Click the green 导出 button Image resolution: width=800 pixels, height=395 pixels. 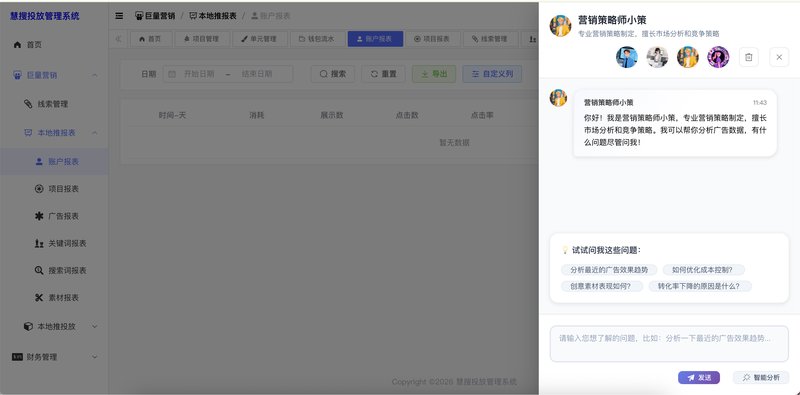pyautogui.click(x=434, y=74)
